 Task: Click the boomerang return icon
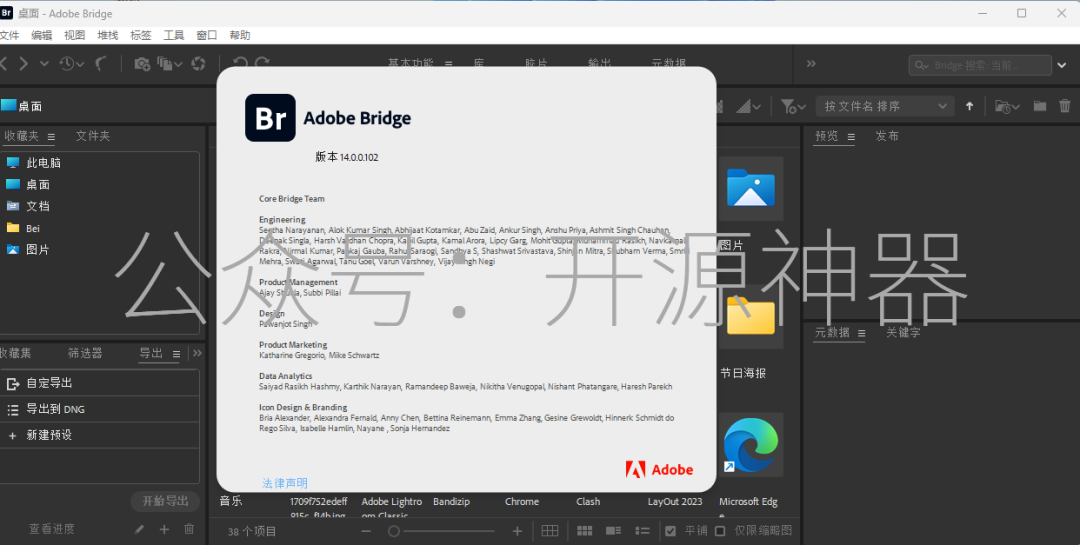click(x=101, y=64)
